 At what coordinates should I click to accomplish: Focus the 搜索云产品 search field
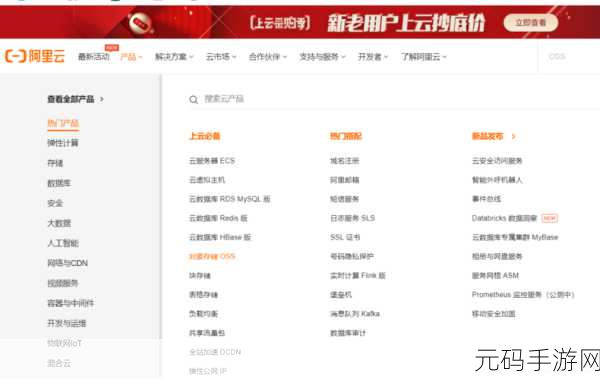pos(394,99)
